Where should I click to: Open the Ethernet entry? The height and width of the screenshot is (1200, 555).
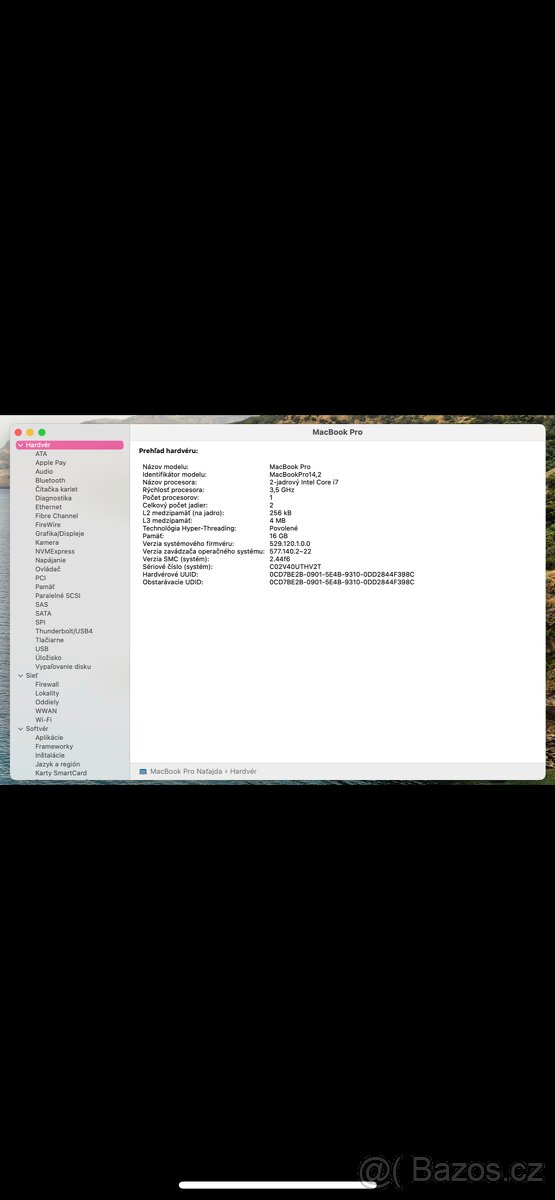tap(48, 507)
